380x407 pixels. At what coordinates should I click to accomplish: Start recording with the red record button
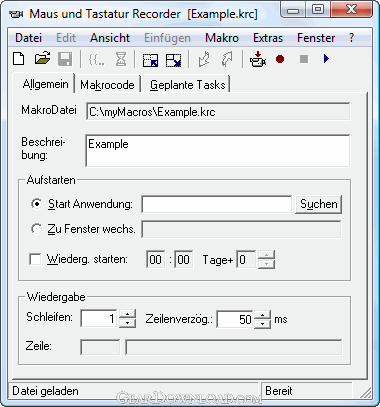click(x=280, y=59)
